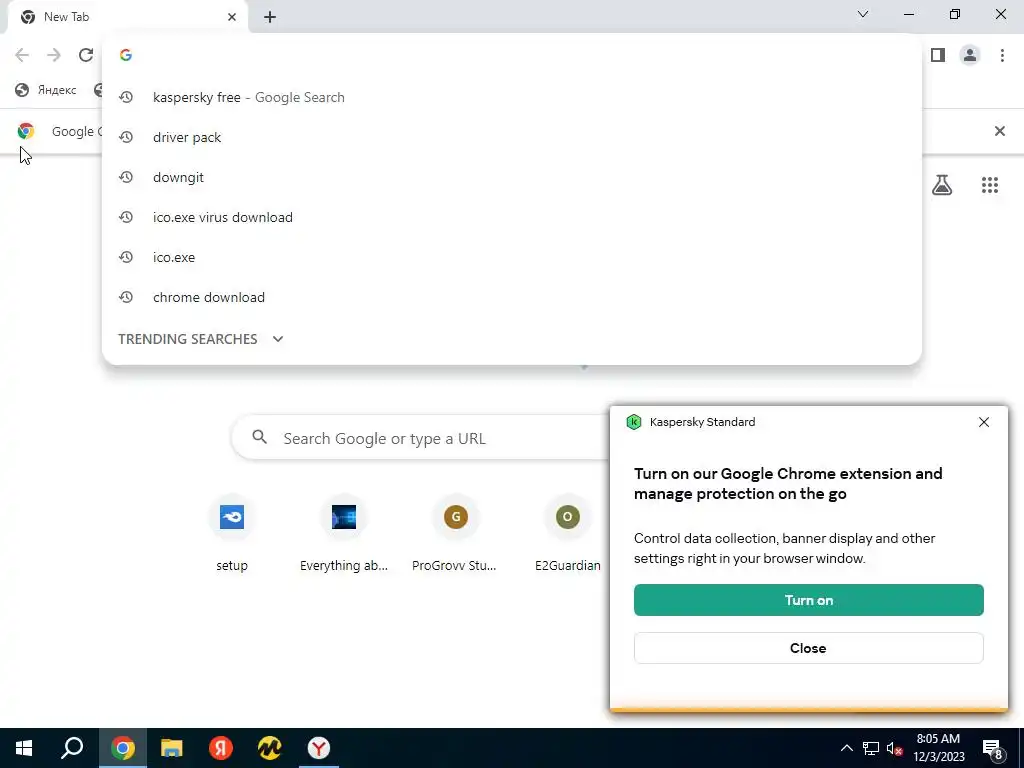
Task: Open the setup shortcut tile
Action: point(232,534)
